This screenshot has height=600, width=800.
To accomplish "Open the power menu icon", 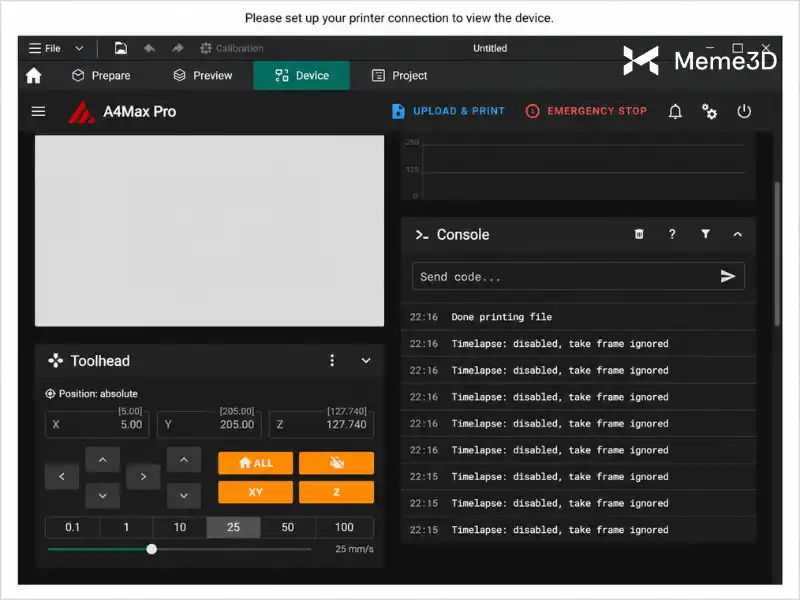I will point(744,111).
